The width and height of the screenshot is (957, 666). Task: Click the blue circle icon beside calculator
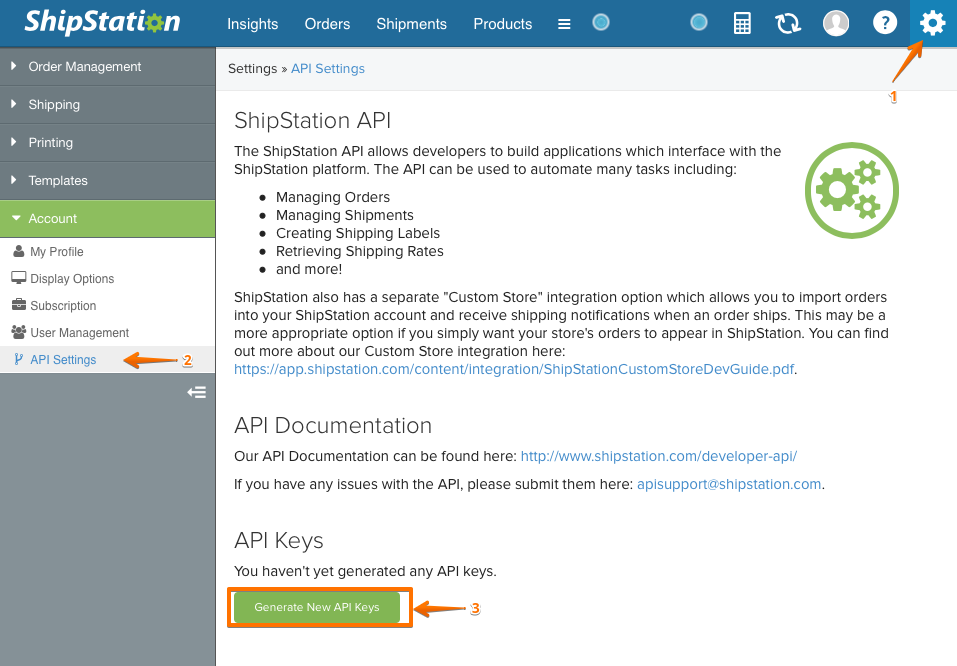(699, 23)
